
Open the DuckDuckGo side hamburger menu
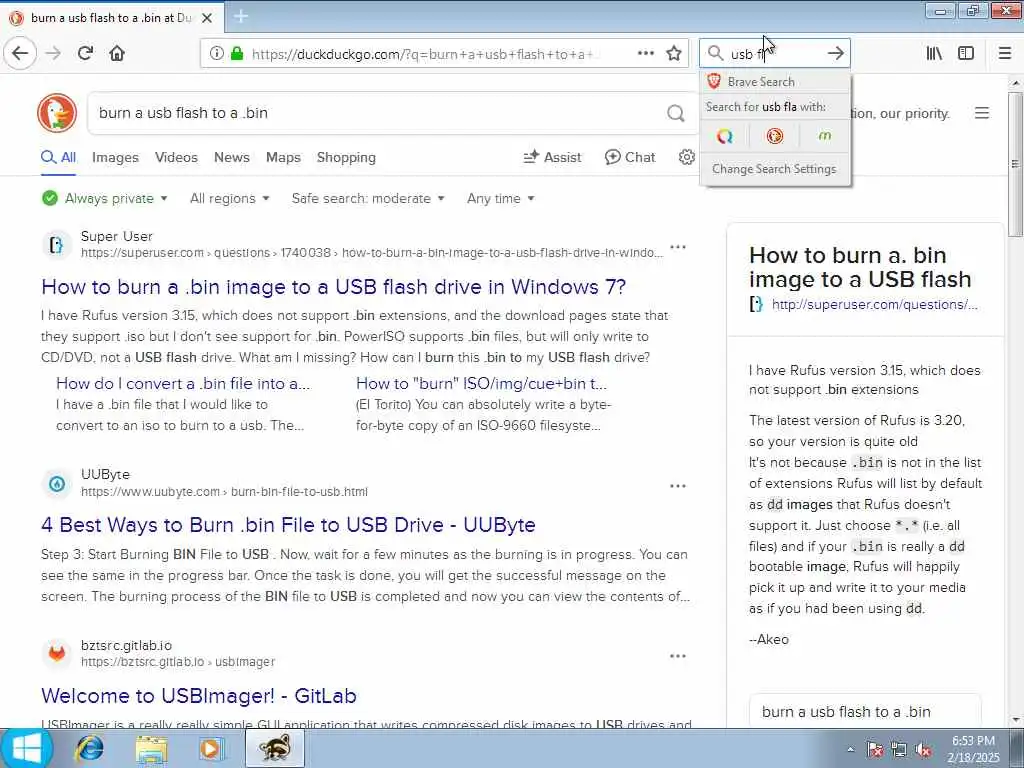click(982, 113)
